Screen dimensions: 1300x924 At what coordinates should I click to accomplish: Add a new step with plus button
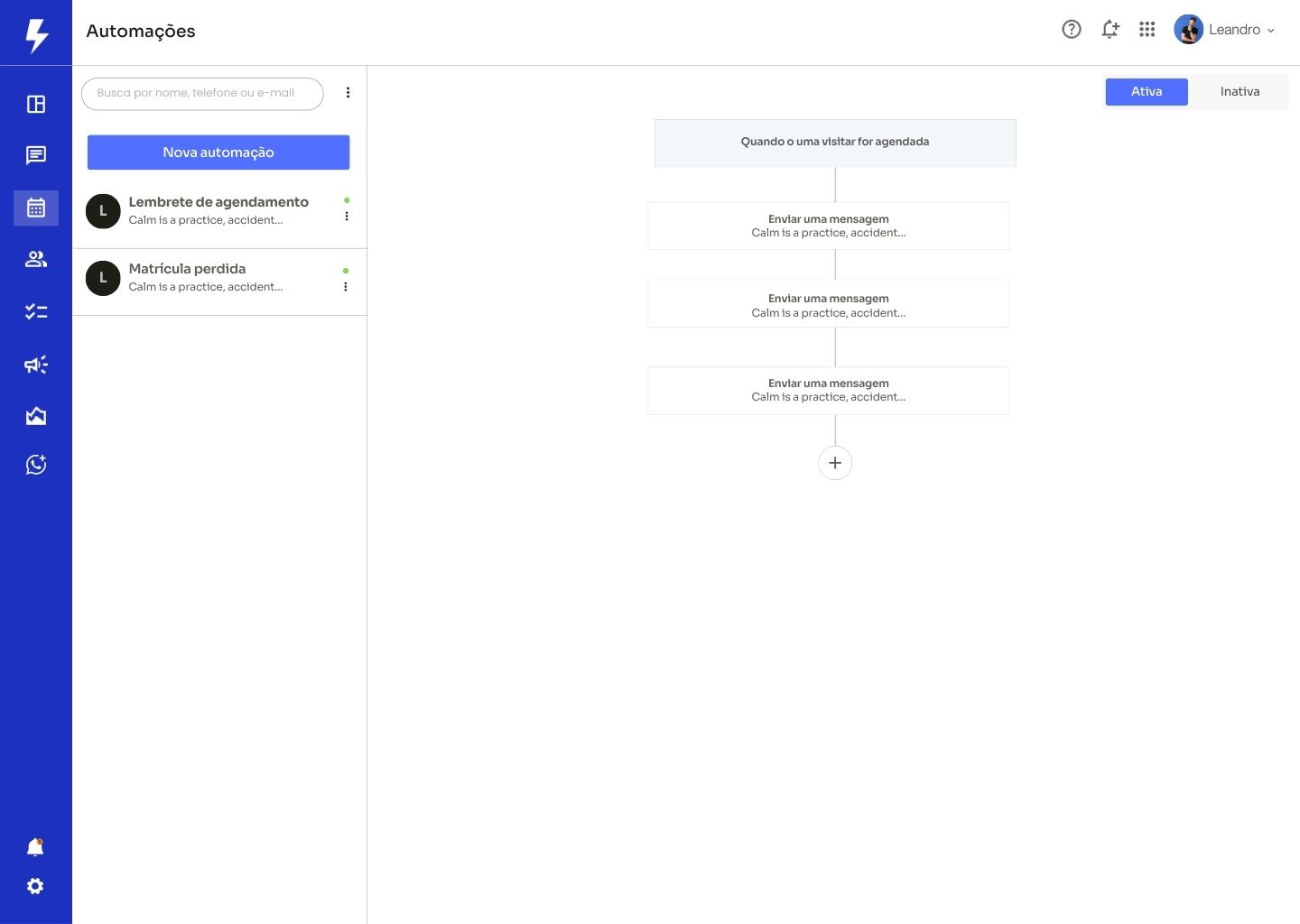(x=835, y=463)
